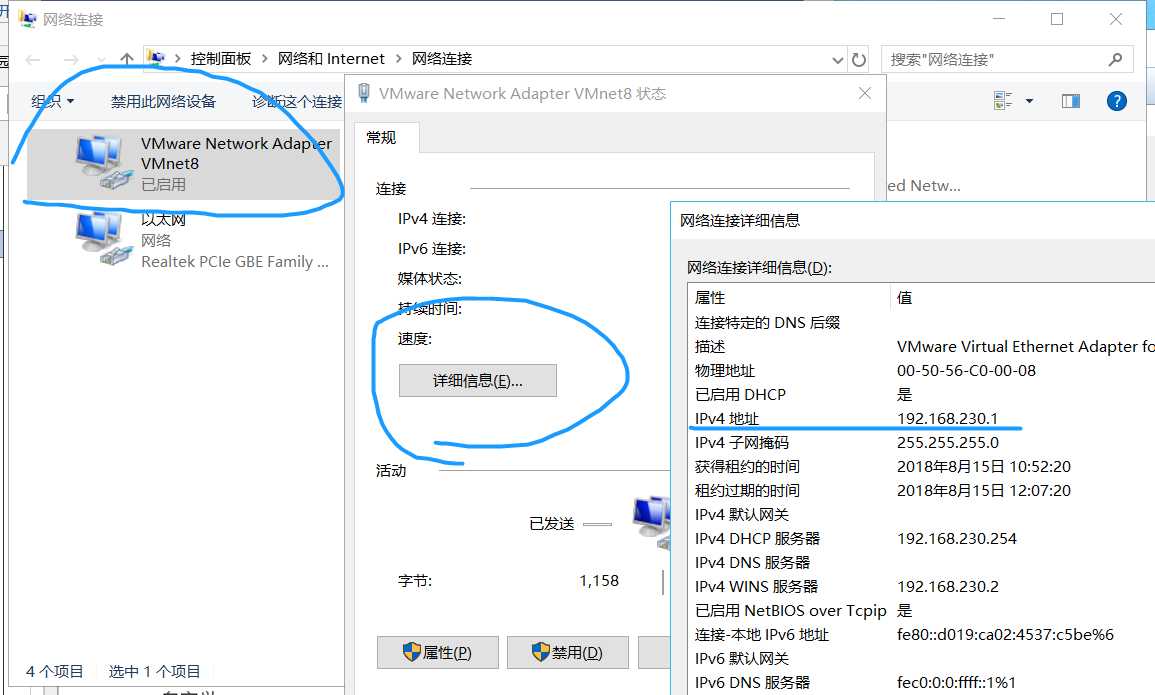Click 禁用此网络设备 toolbar command
Viewport: 1155px width, 695px height.
coord(163,102)
